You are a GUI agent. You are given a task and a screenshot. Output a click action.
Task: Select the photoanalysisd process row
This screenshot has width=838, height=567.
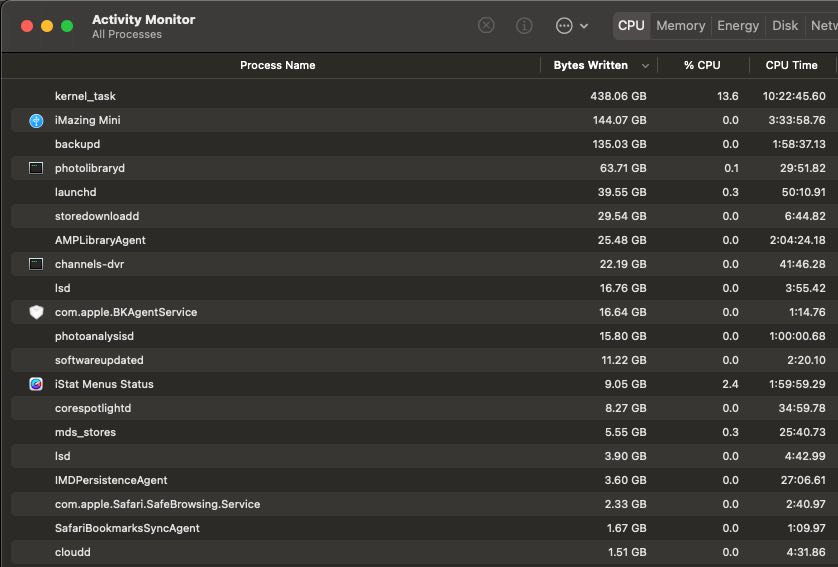424,336
